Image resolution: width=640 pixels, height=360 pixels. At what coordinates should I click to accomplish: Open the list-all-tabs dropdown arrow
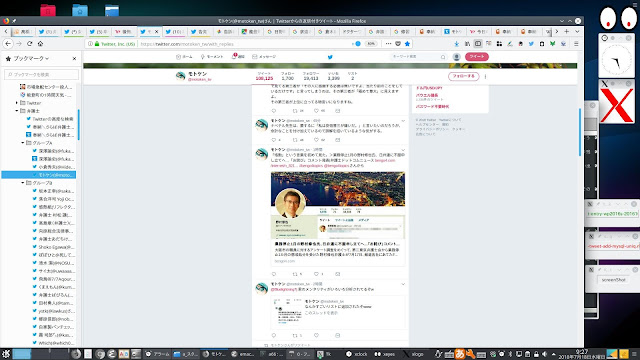(577, 31)
